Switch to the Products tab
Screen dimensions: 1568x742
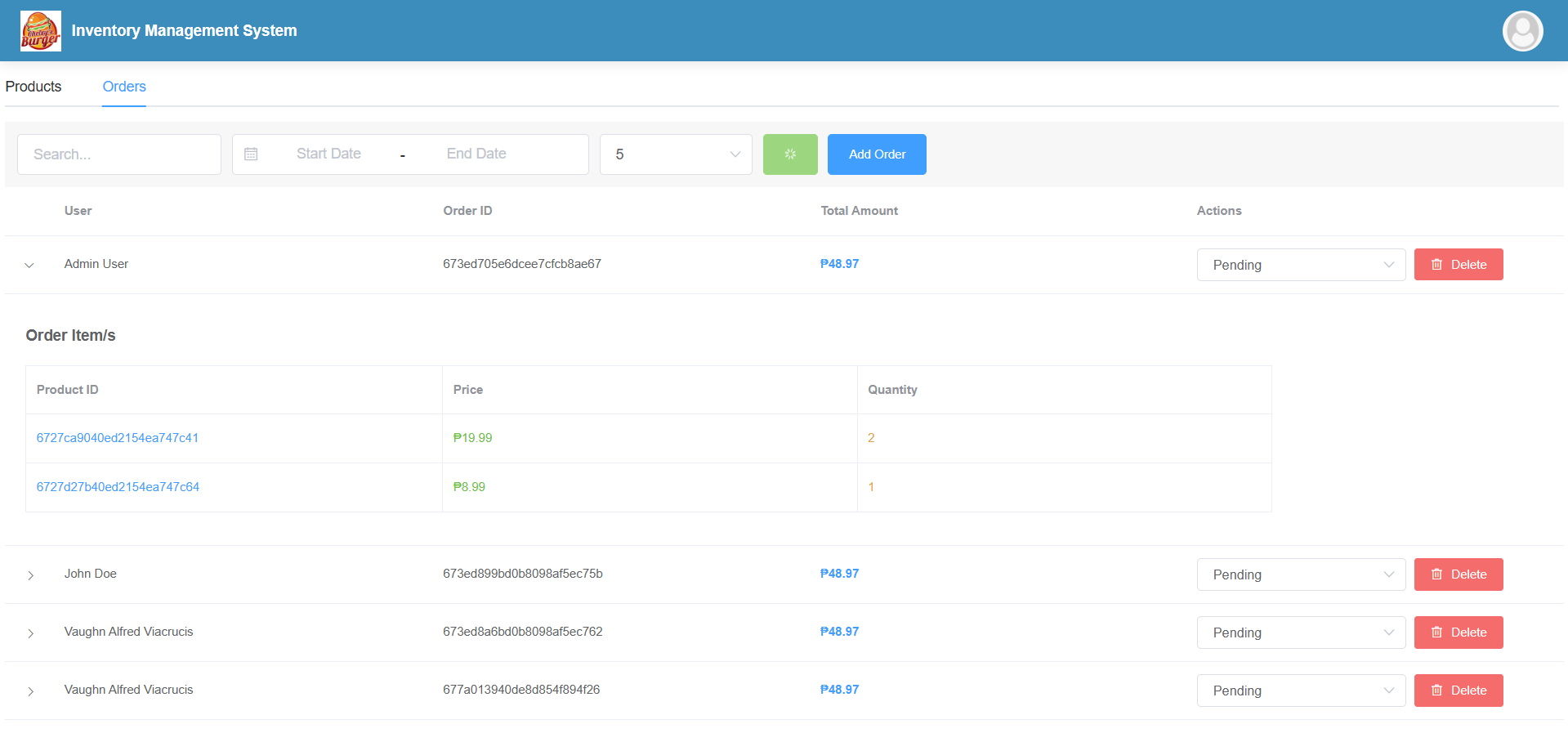point(33,86)
